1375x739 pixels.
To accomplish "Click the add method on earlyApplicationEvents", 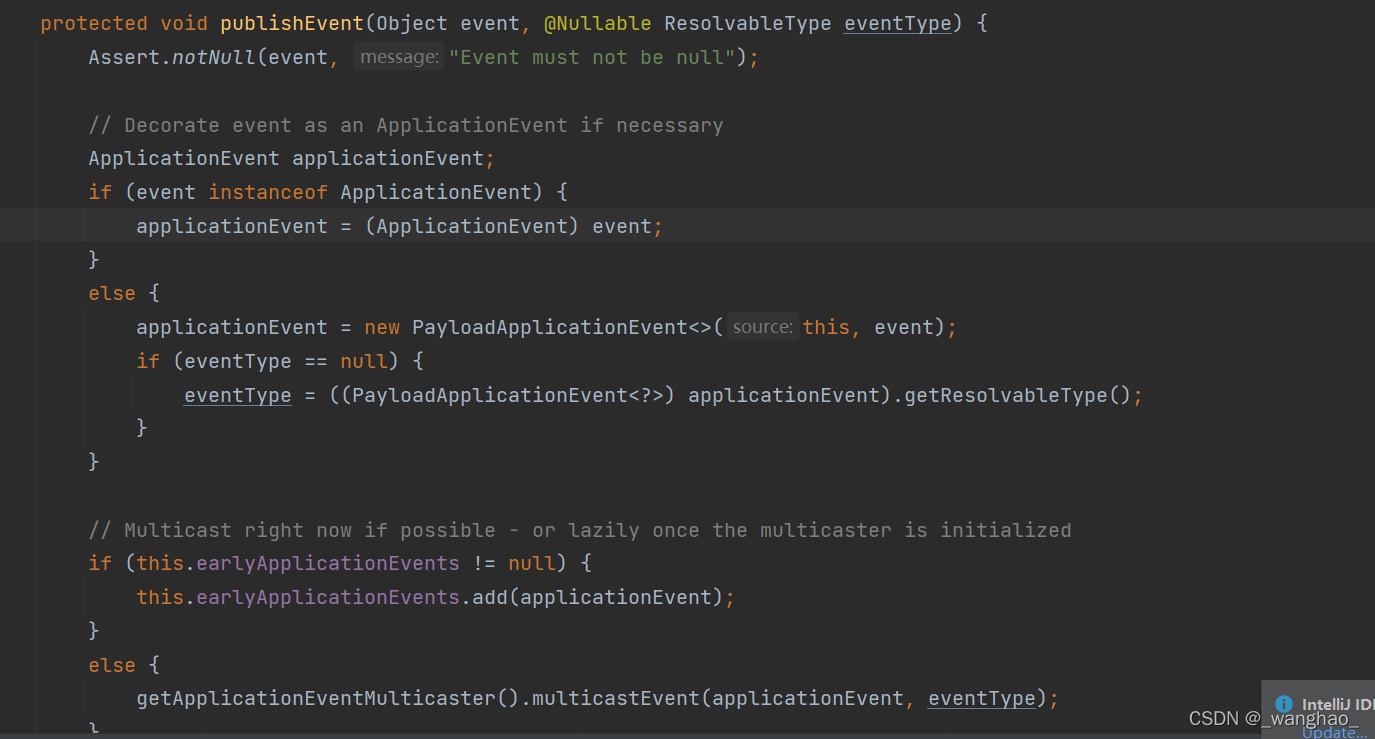I will [x=490, y=597].
